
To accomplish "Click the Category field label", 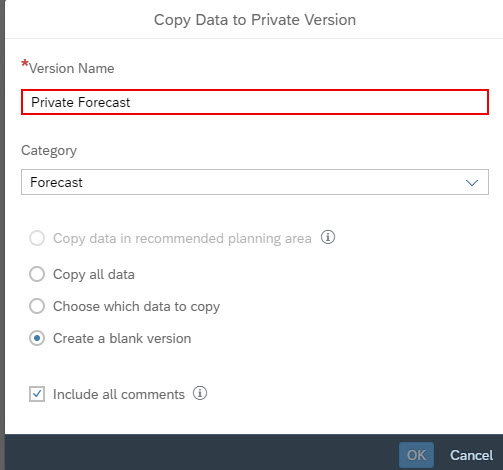I will coord(49,151).
